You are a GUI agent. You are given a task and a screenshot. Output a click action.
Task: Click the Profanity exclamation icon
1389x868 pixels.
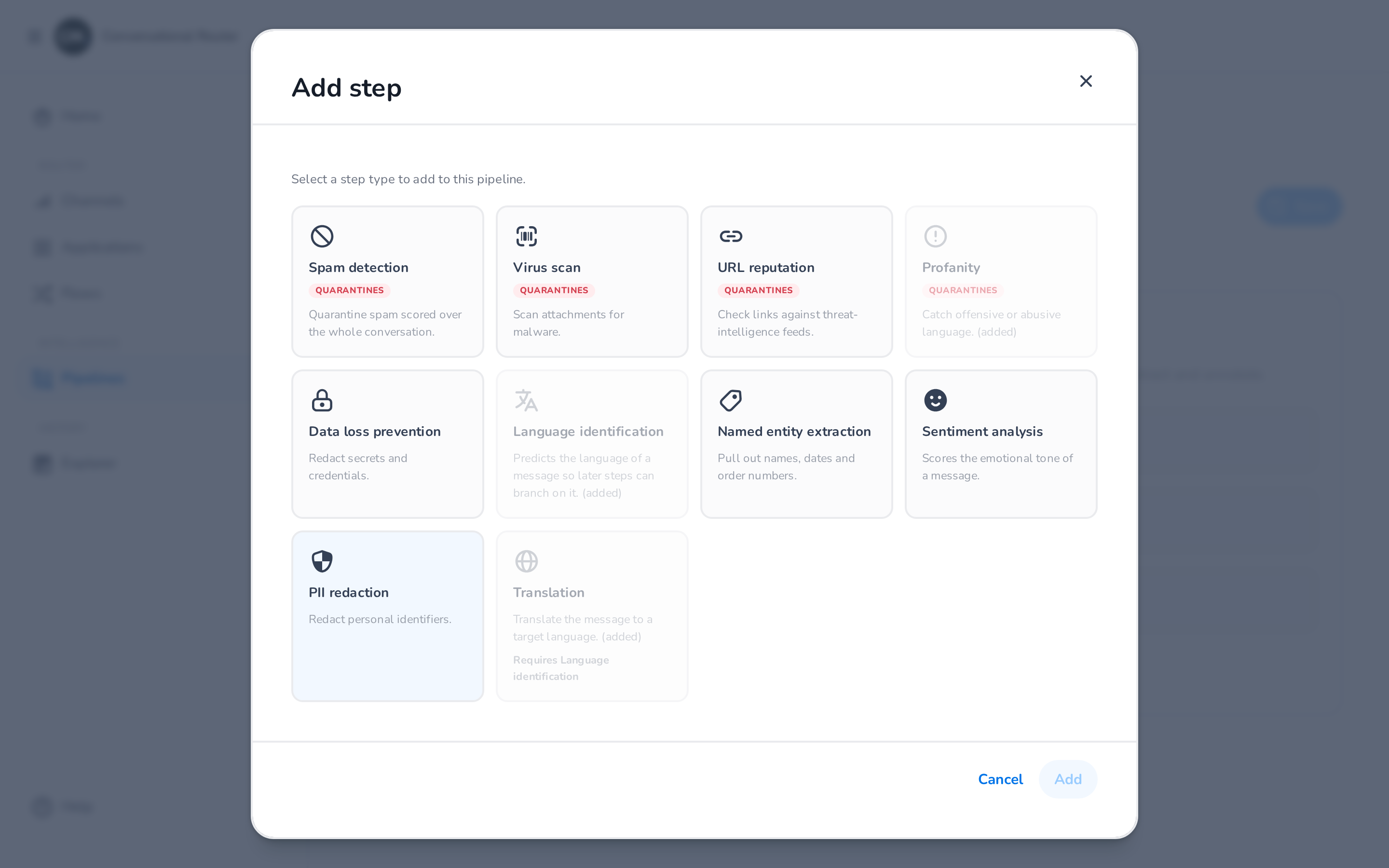[x=935, y=236]
